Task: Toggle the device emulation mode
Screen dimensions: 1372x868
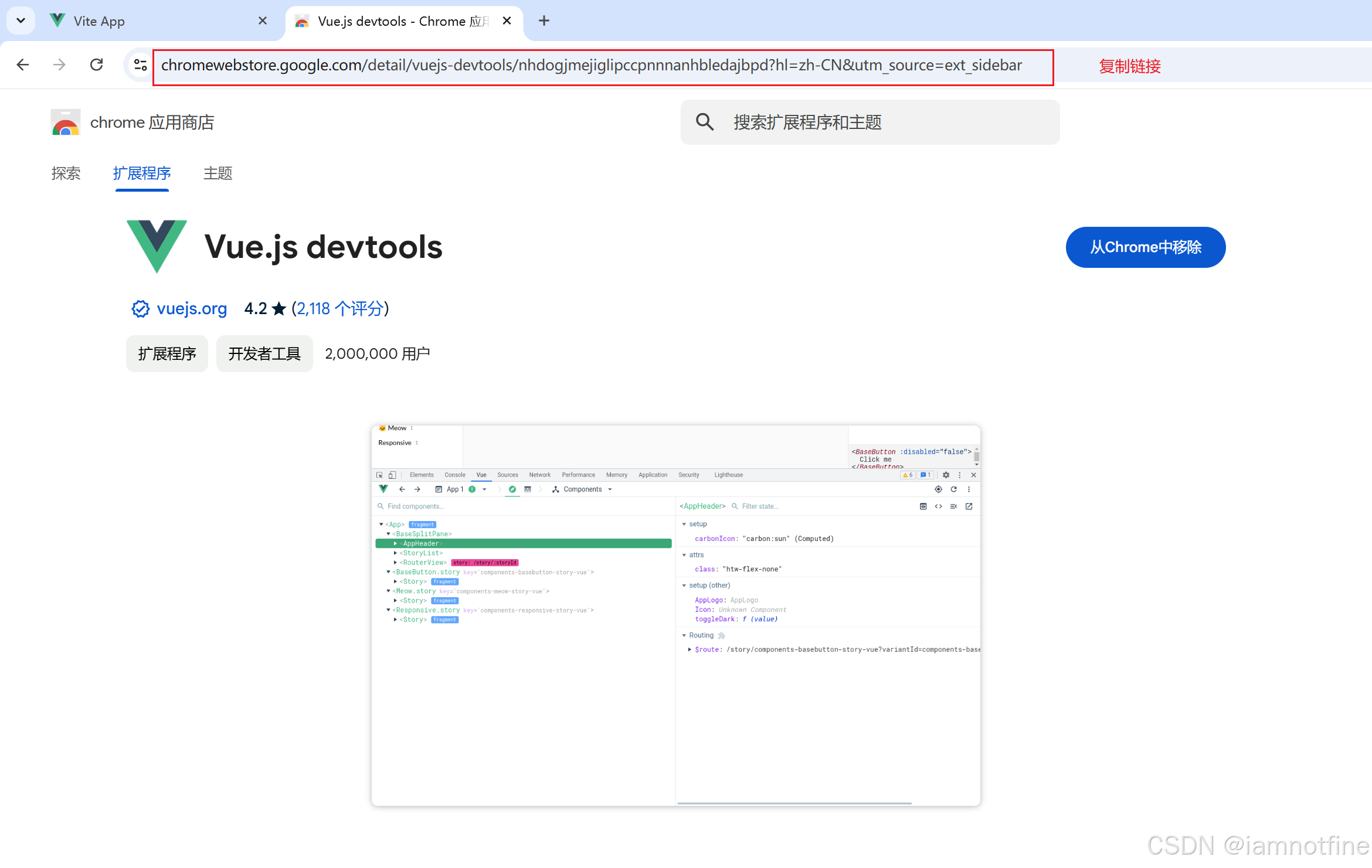Action: coord(392,475)
